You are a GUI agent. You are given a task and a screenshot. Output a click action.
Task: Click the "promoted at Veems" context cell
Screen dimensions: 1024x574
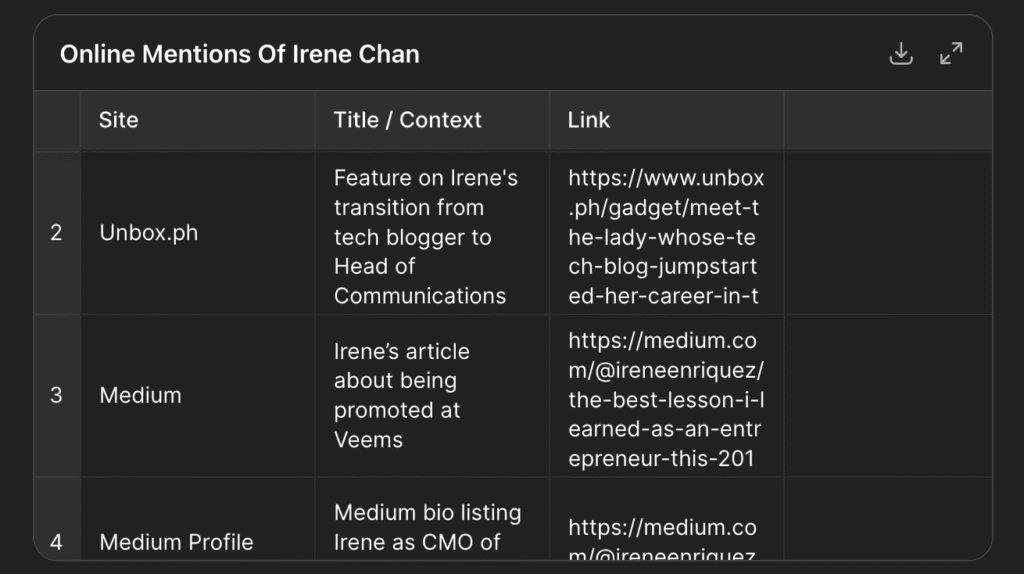402,396
